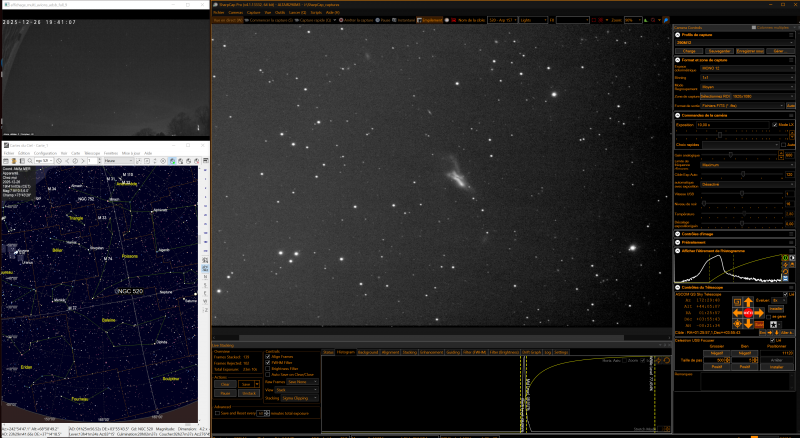
Task: Click the Live Stacking histogram lightning auto-stretch icon
Action: [659, 360]
